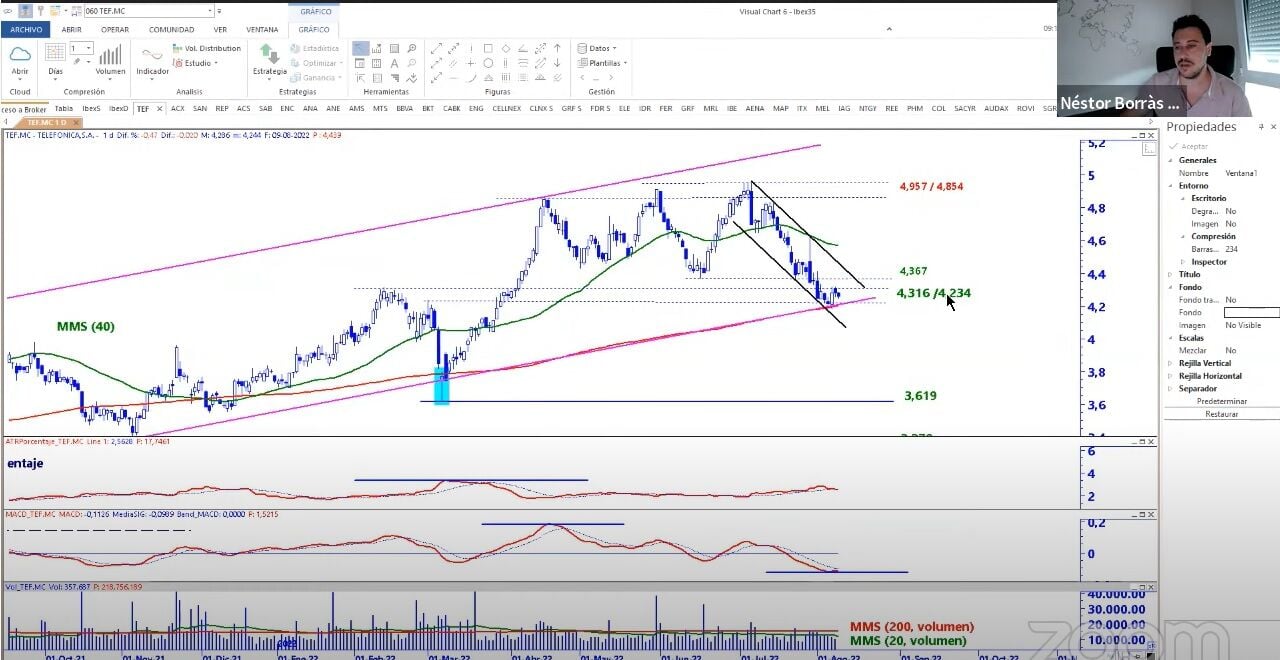
Task: Click the Fondo tra... value No
Action: [1230, 300]
